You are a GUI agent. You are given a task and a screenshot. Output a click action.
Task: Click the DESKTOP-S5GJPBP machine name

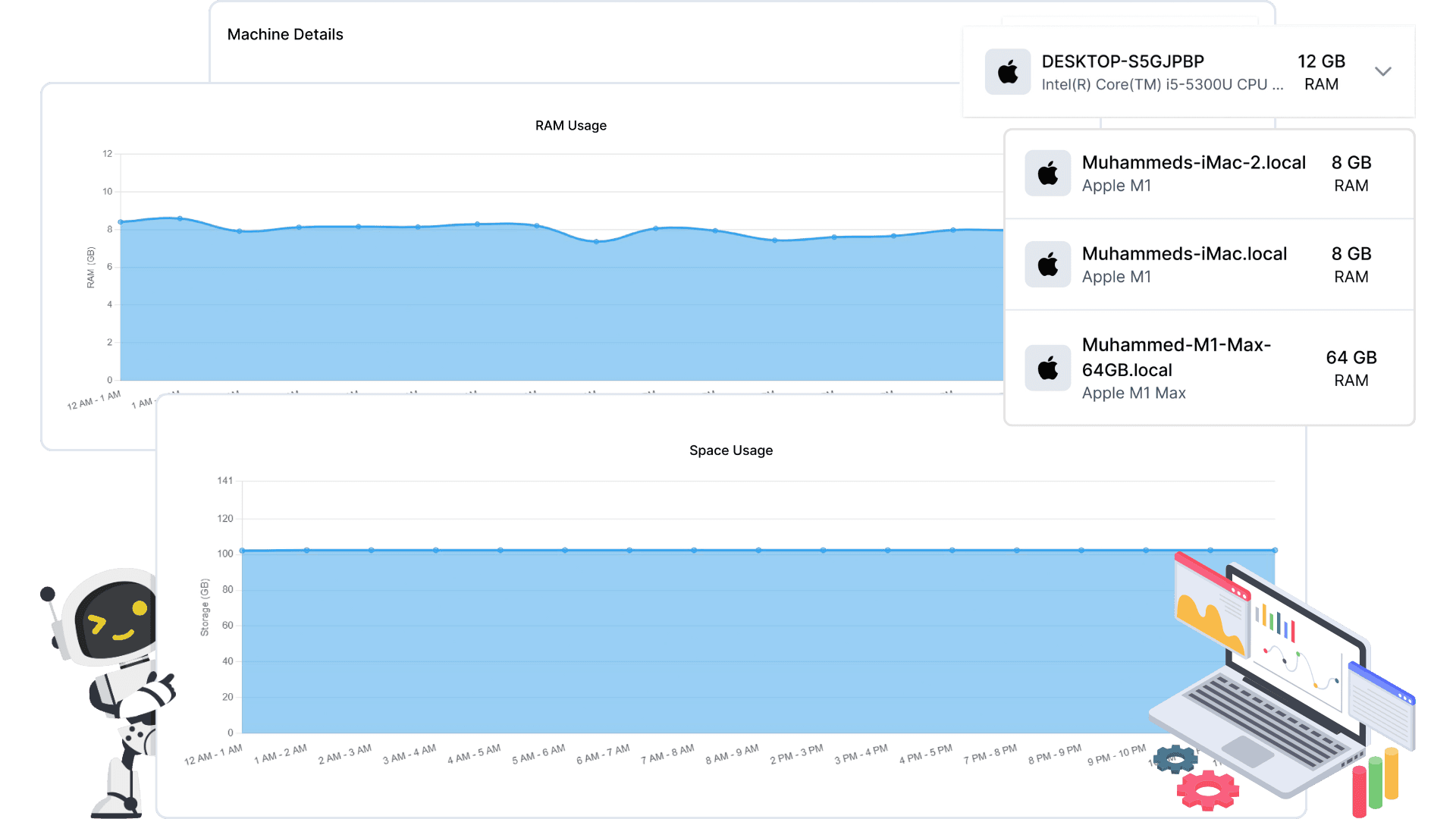click(x=1122, y=61)
